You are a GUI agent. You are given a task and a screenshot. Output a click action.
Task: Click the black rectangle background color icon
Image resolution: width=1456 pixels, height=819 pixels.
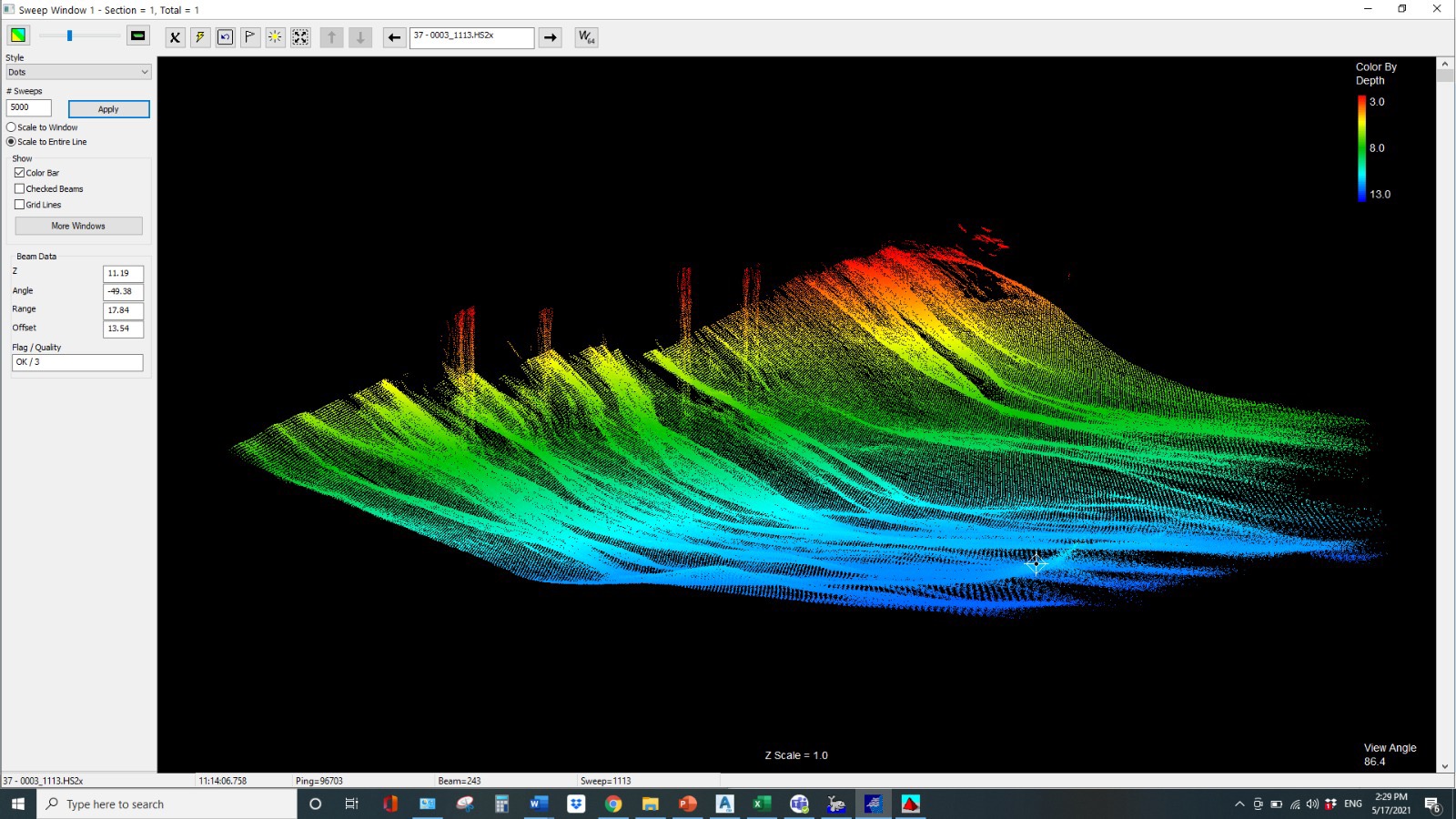coord(138,35)
